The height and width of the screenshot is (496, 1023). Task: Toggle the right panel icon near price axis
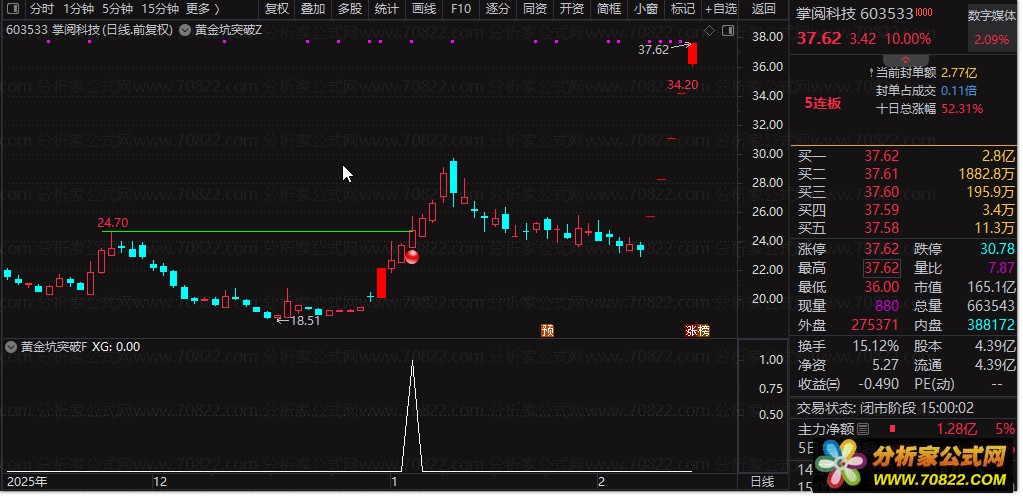coord(727,30)
